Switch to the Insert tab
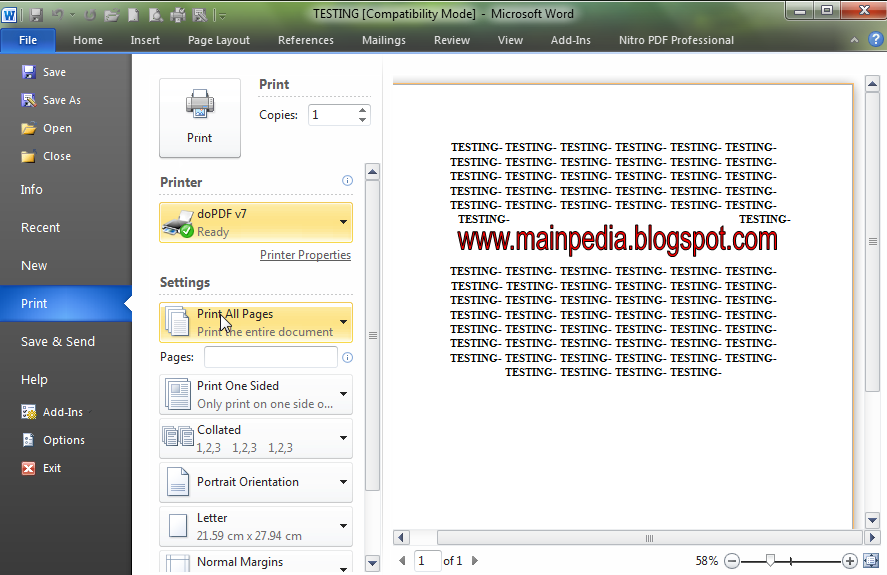The height and width of the screenshot is (575, 887). tap(145, 40)
